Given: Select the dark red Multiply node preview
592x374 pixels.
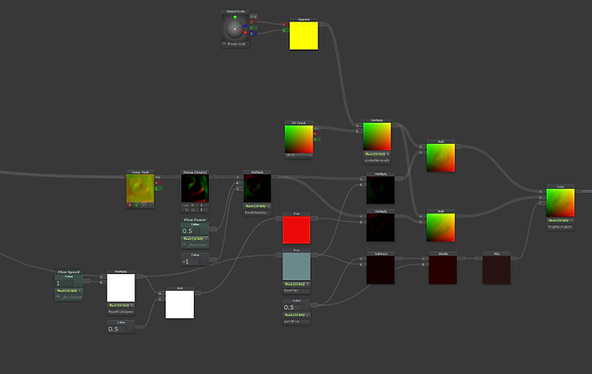Looking at the screenshot, I should coord(381,227).
